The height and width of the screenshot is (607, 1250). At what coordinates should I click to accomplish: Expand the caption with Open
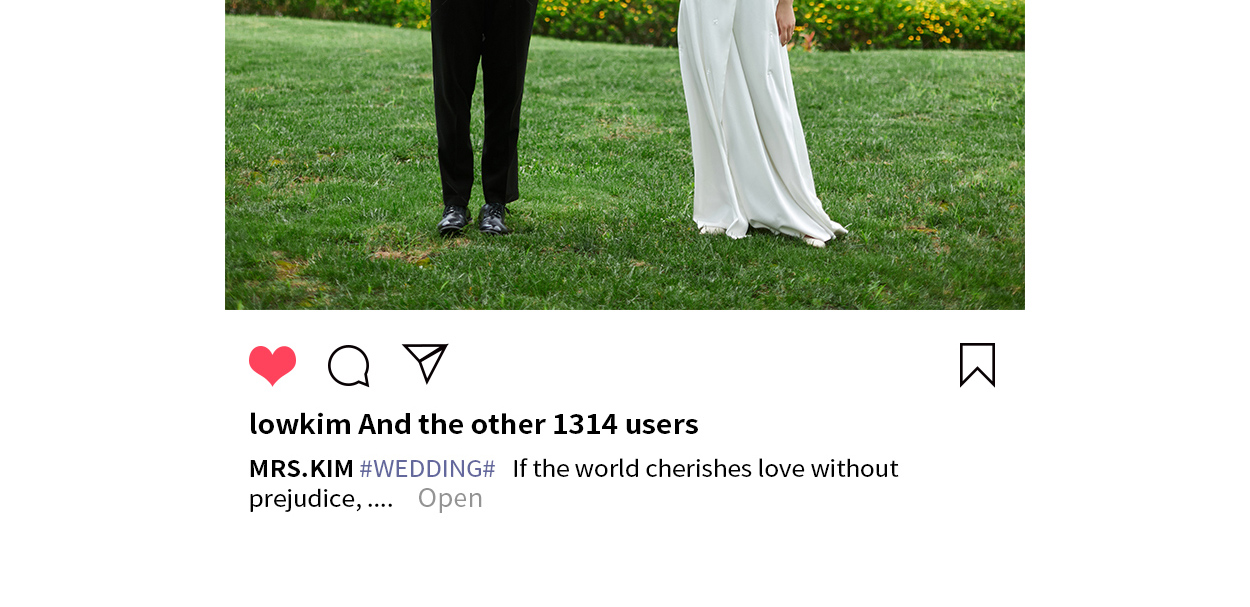click(x=450, y=498)
